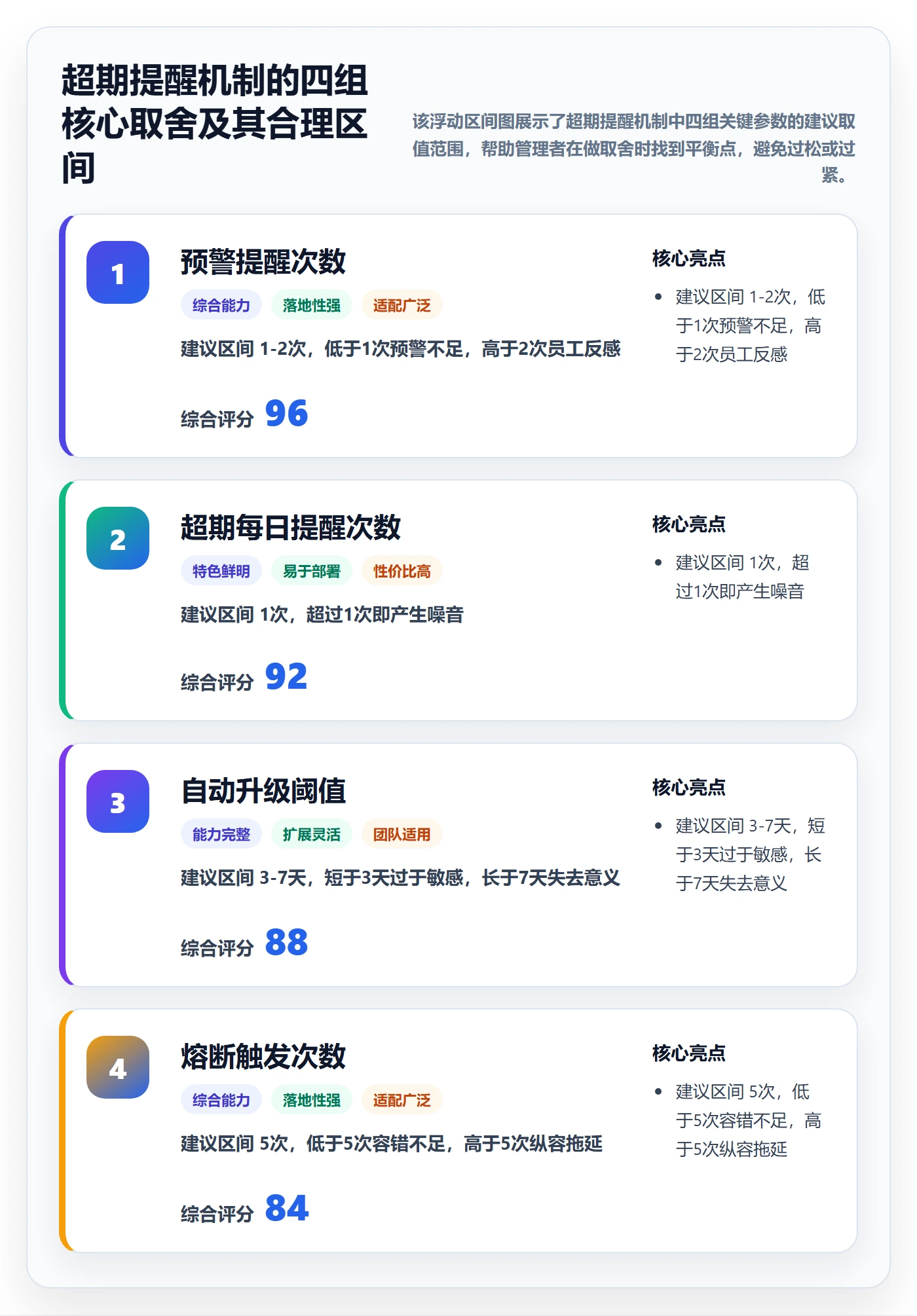Click description 建议区间 5次，低于5次容错不足

pyautogui.click(x=392, y=1144)
